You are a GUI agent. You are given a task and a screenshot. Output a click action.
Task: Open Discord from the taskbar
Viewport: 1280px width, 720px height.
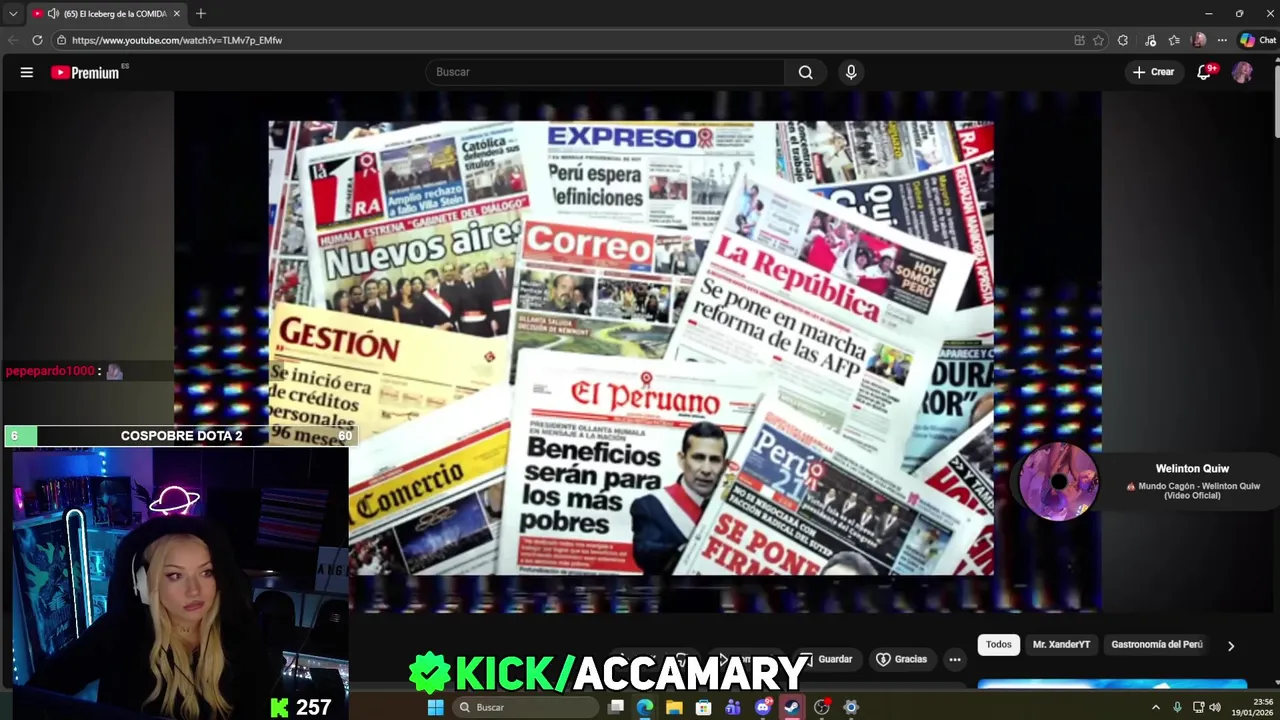(x=763, y=707)
